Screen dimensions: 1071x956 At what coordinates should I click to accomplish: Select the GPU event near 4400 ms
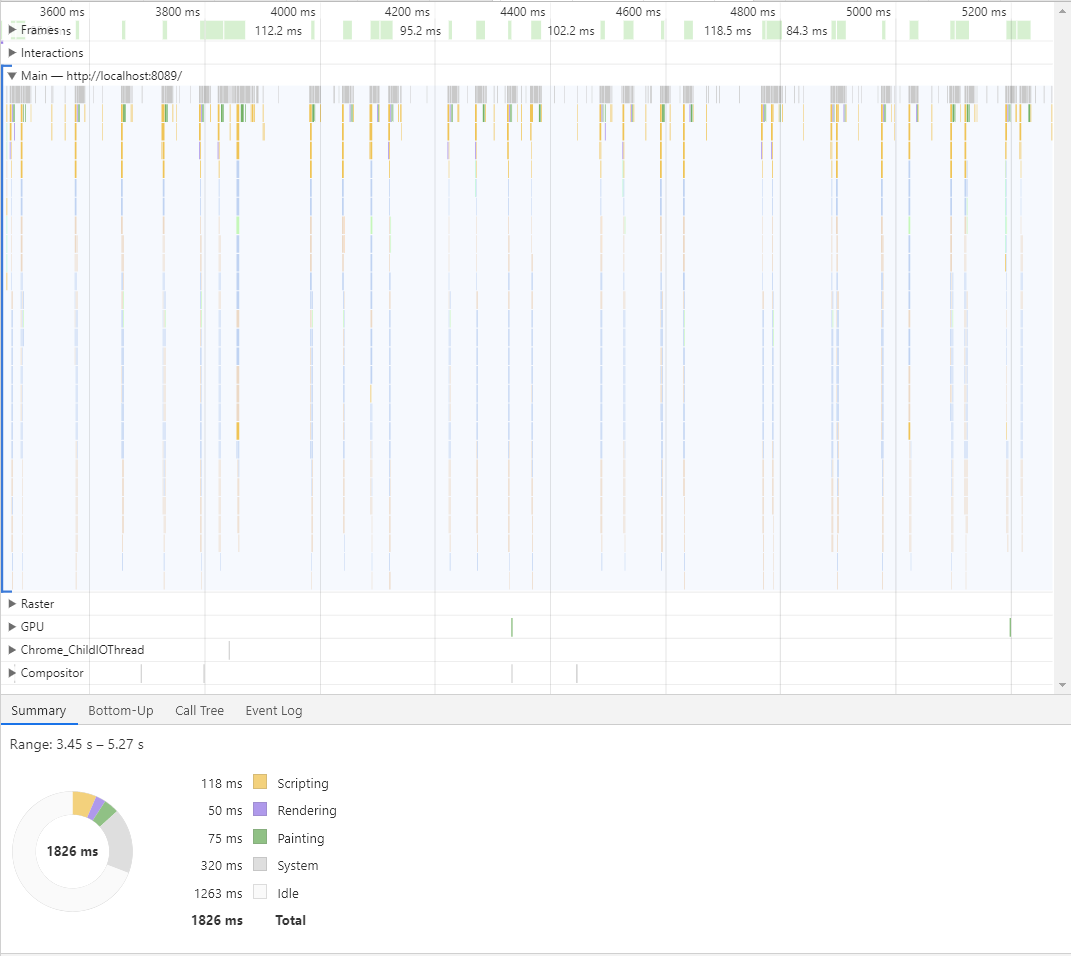tap(512, 627)
